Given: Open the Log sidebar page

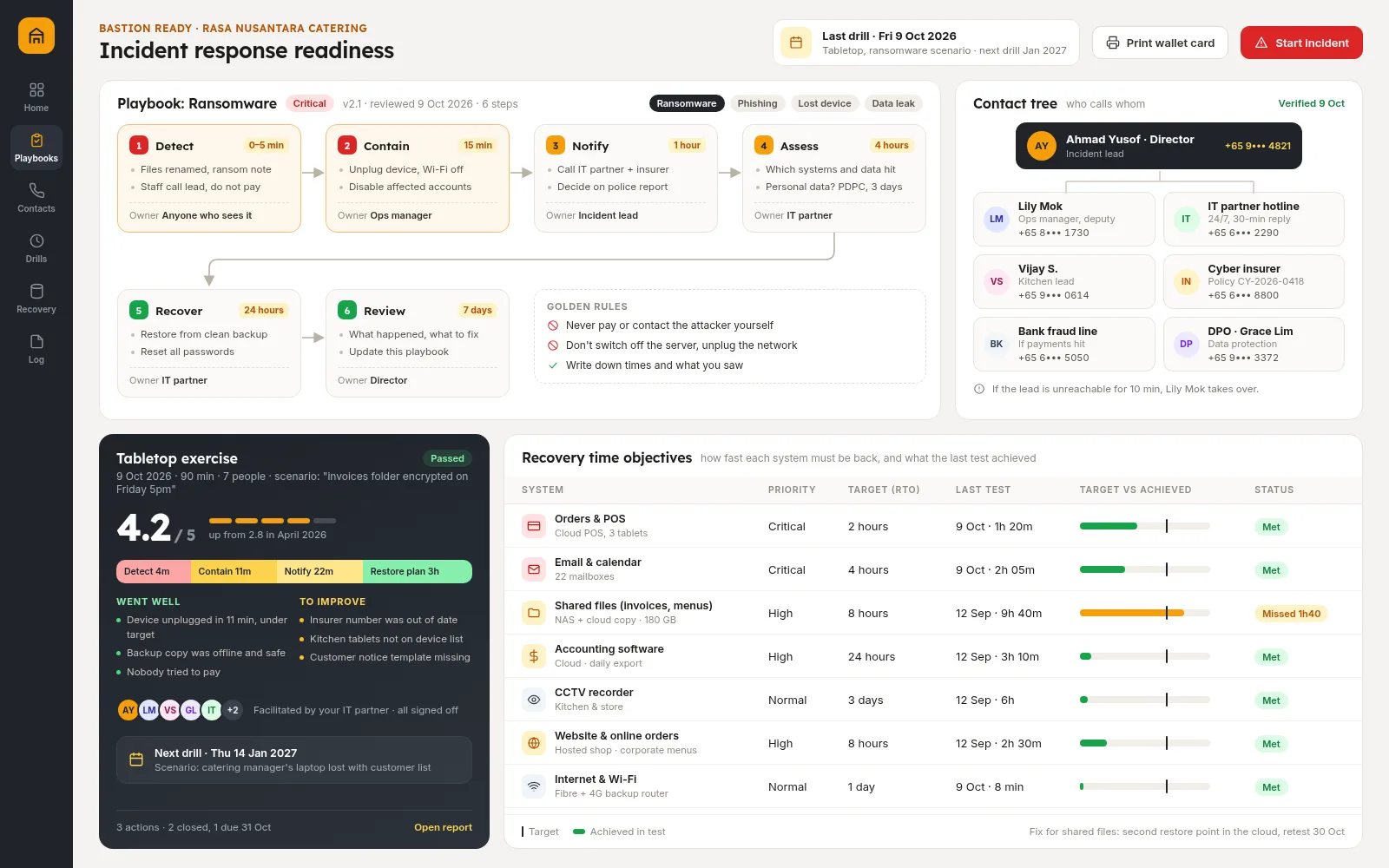Looking at the screenshot, I should pyautogui.click(x=36, y=349).
